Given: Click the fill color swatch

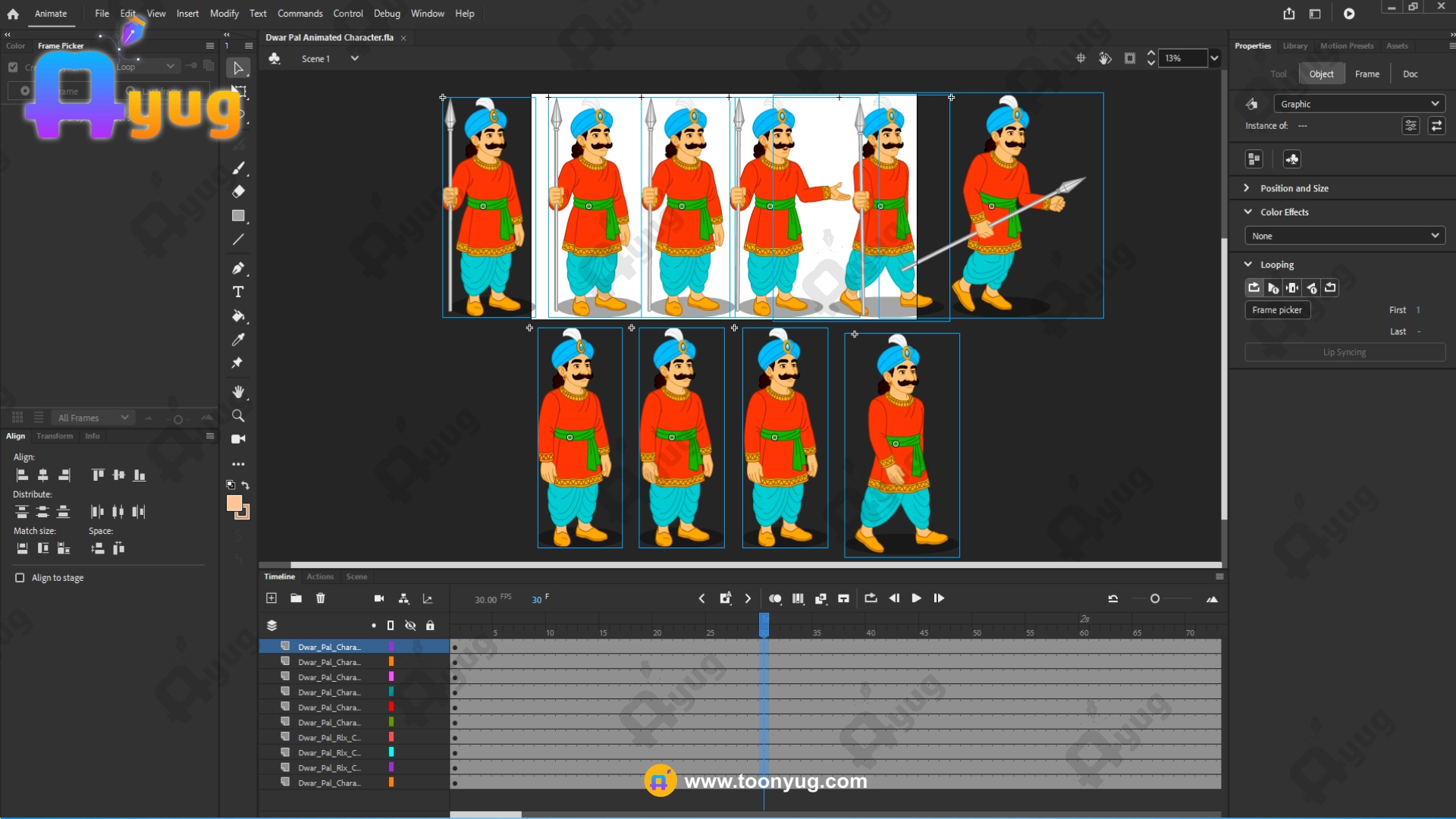Looking at the screenshot, I should (x=234, y=504).
